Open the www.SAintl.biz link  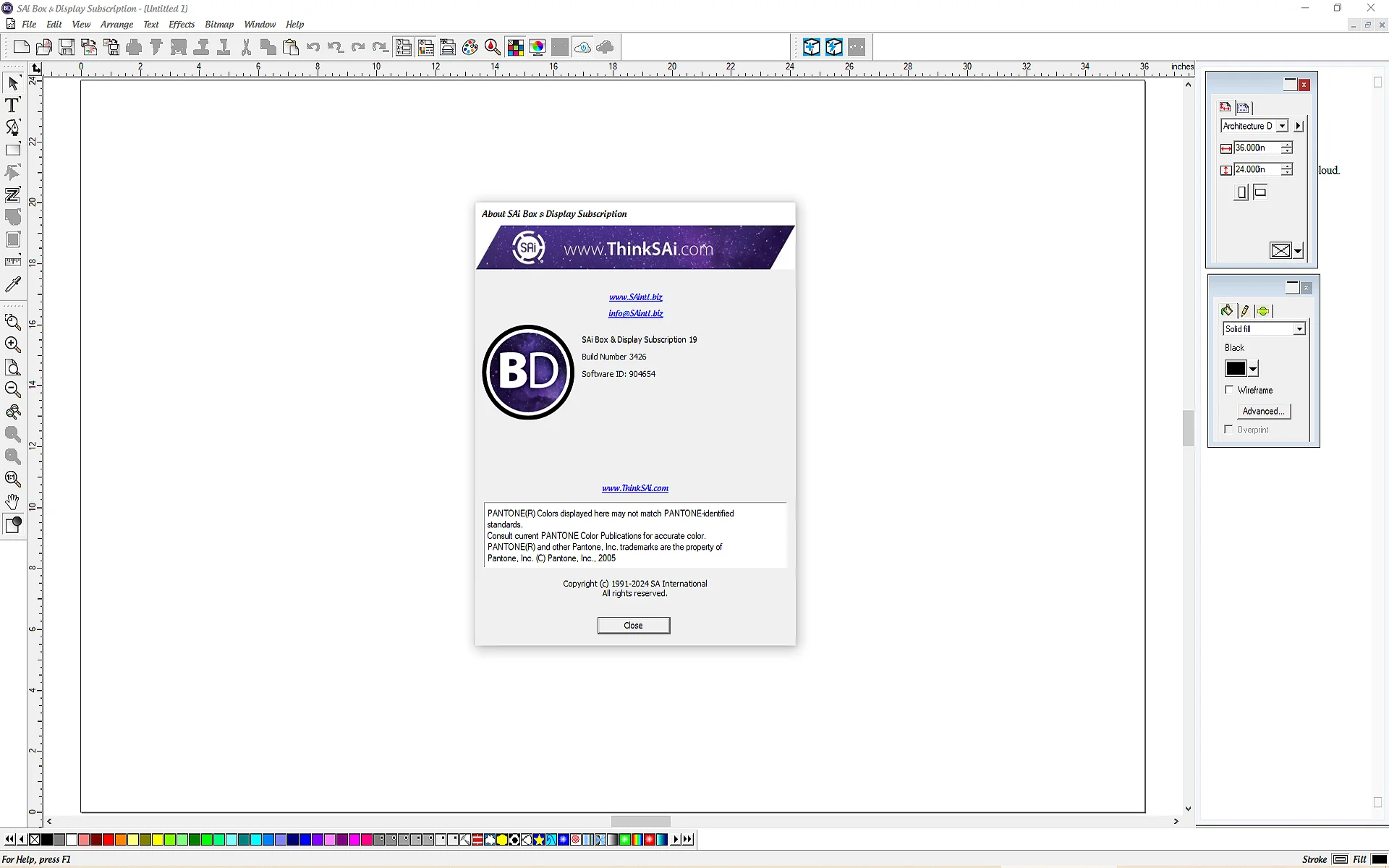636,297
